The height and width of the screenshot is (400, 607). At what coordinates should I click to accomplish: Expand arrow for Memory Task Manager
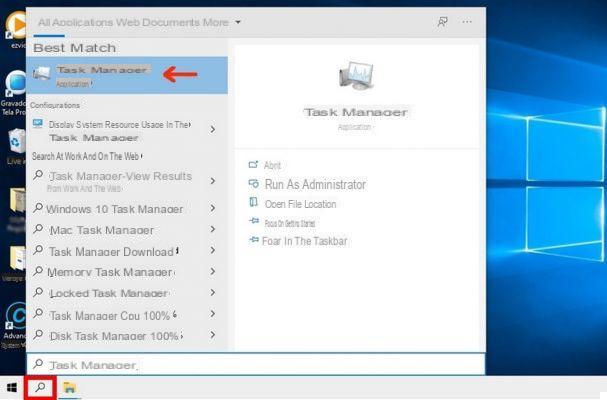click(x=213, y=272)
